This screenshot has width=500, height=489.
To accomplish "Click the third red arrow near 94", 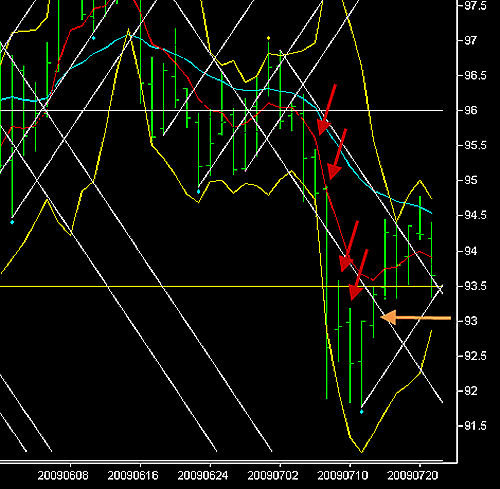I will pyautogui.click(x=349, y=246).
